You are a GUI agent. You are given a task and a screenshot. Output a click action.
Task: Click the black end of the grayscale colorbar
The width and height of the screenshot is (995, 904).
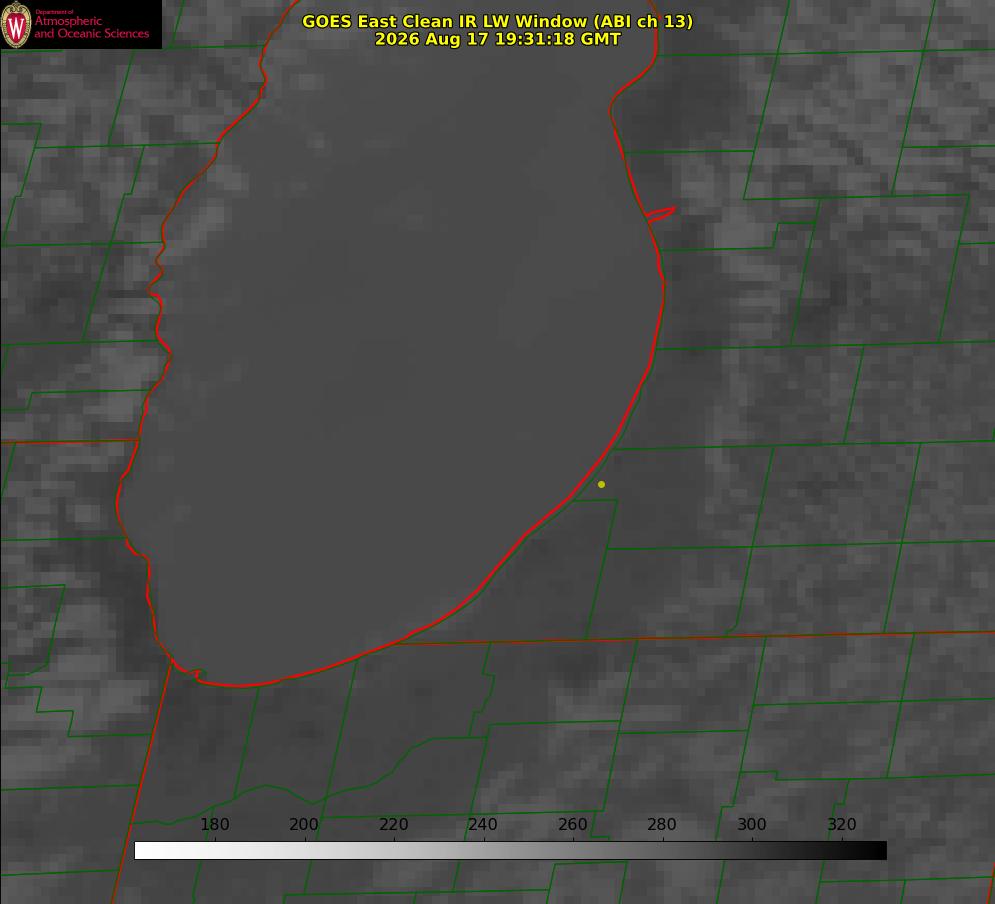tap(876, 850)
